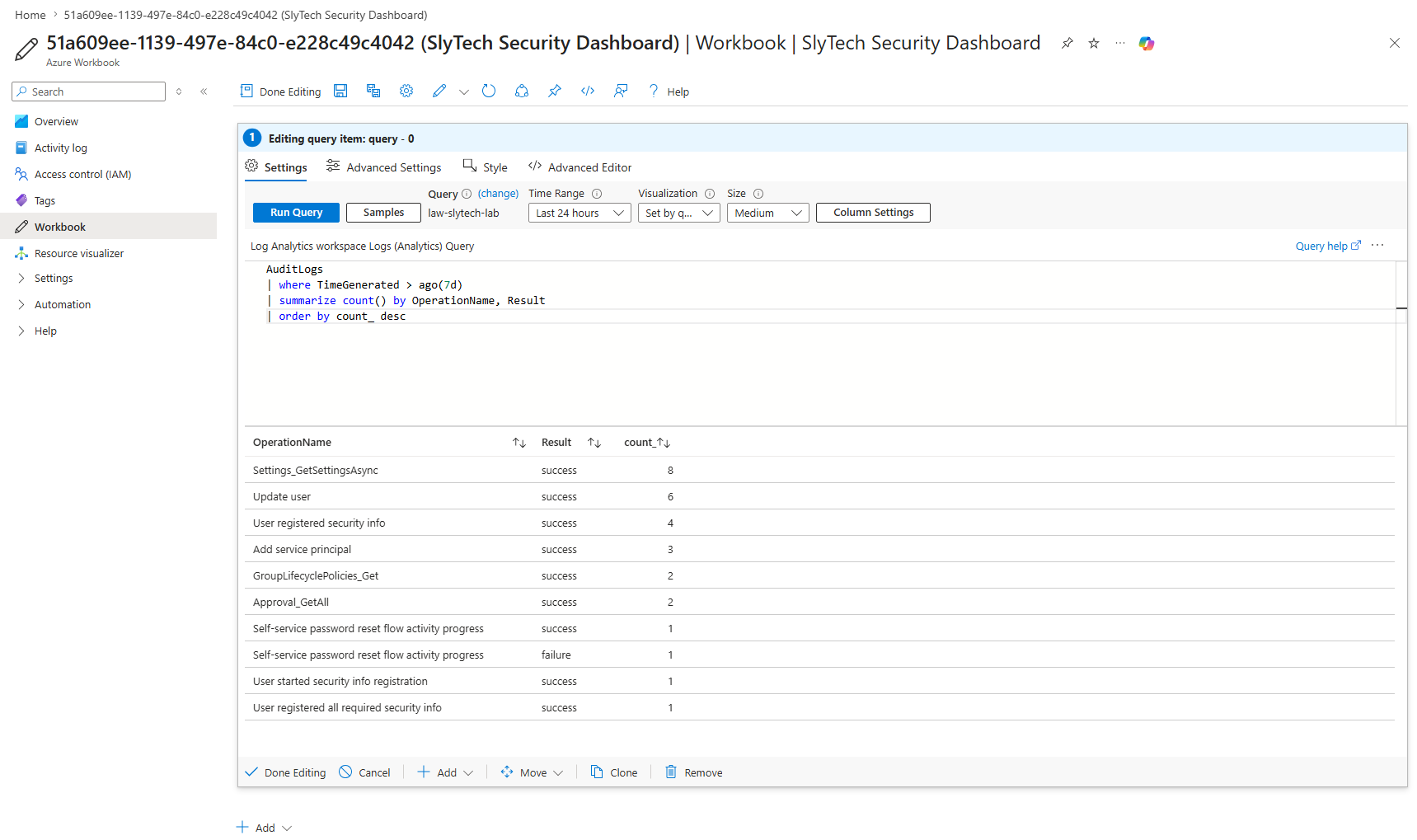
Task: Expand Settings section in sidebar
Action: pos(54,278)
